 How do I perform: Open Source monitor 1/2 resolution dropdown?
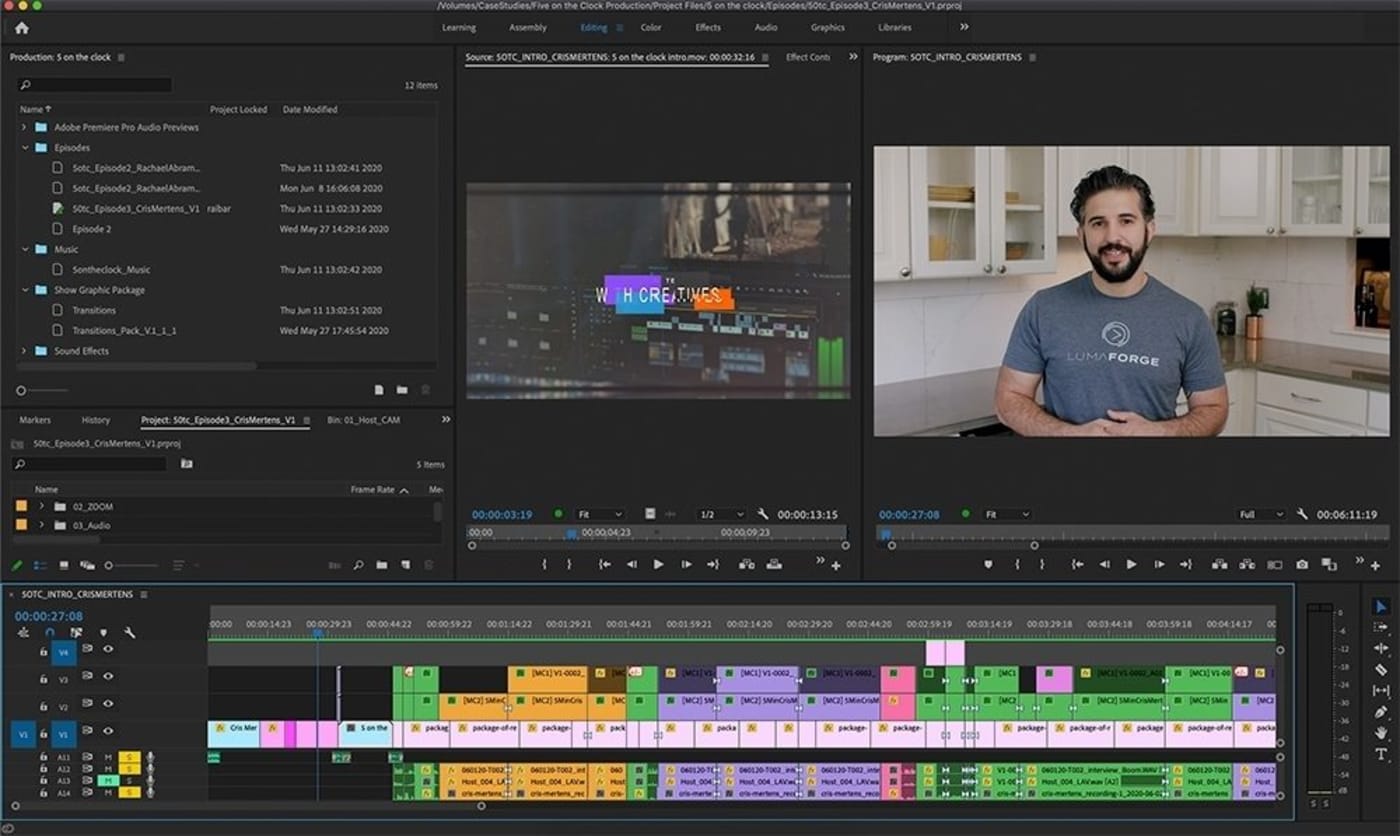721,514
